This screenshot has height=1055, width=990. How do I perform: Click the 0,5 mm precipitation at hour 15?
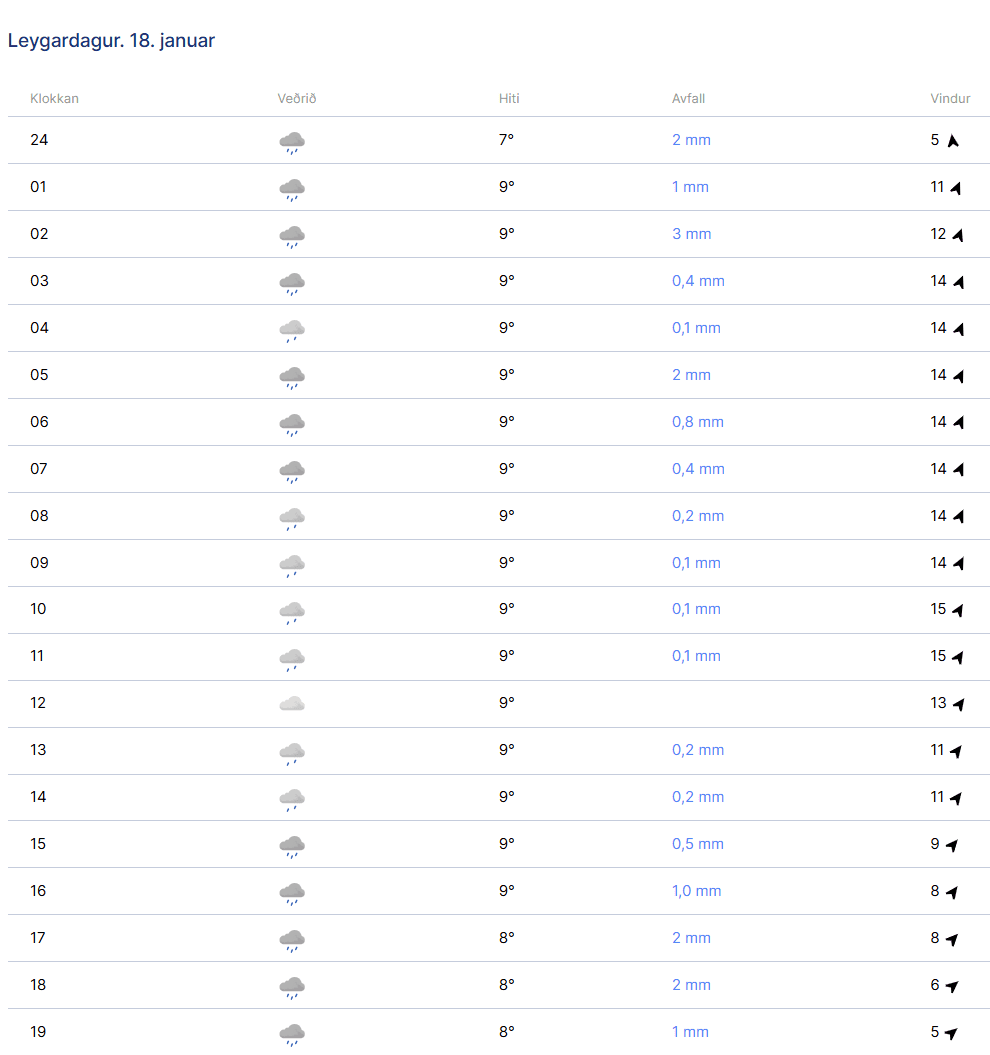point(697,844)
